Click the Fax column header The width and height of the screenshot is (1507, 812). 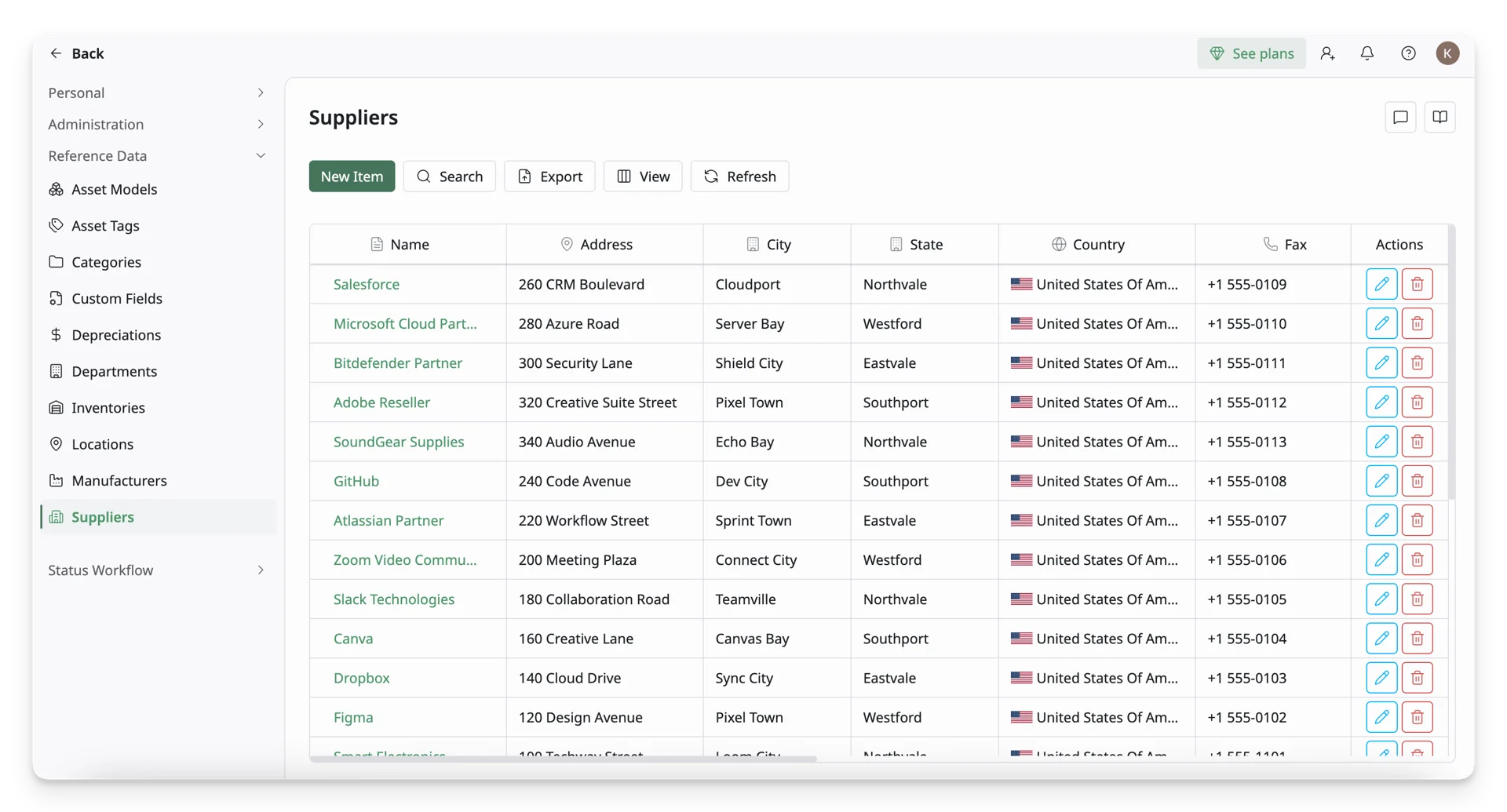(1273, 244)
